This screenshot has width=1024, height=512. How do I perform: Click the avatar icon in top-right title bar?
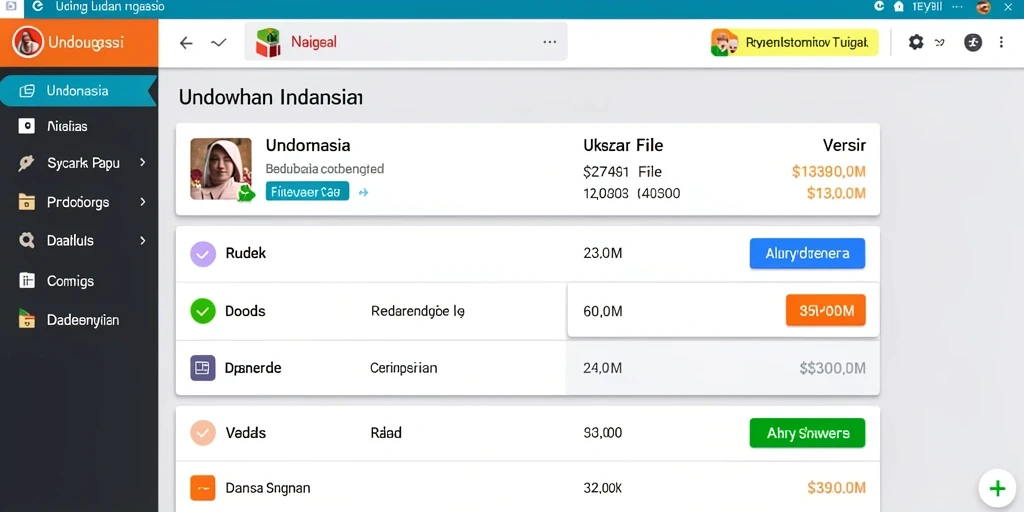(983, 7)
